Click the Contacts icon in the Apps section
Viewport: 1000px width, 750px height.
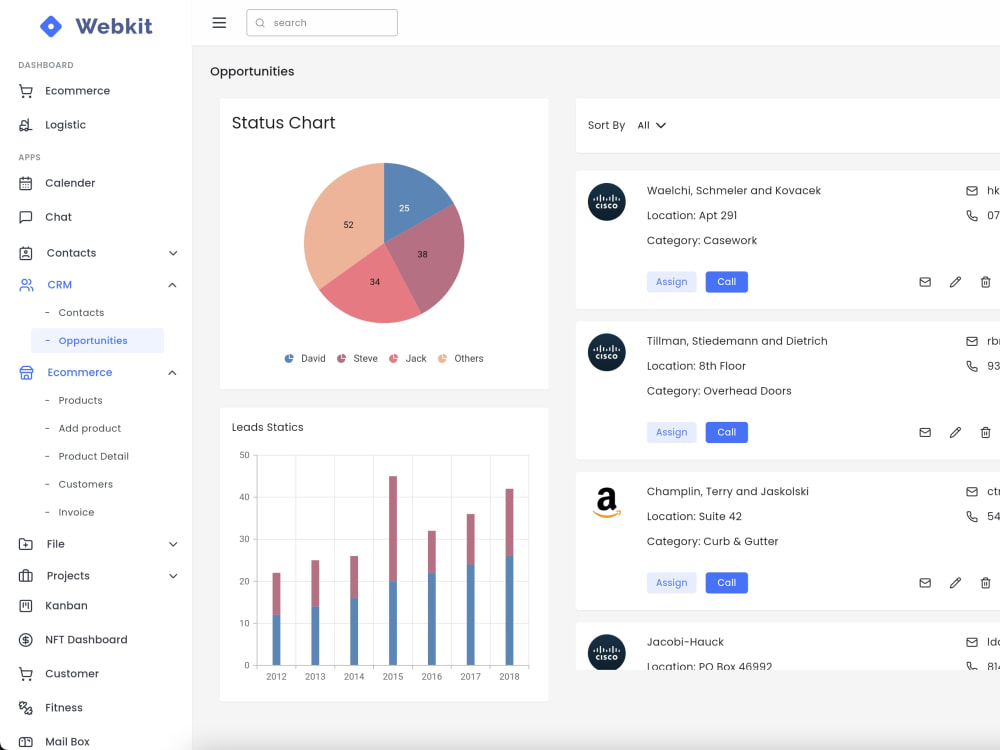pos(26,253)
